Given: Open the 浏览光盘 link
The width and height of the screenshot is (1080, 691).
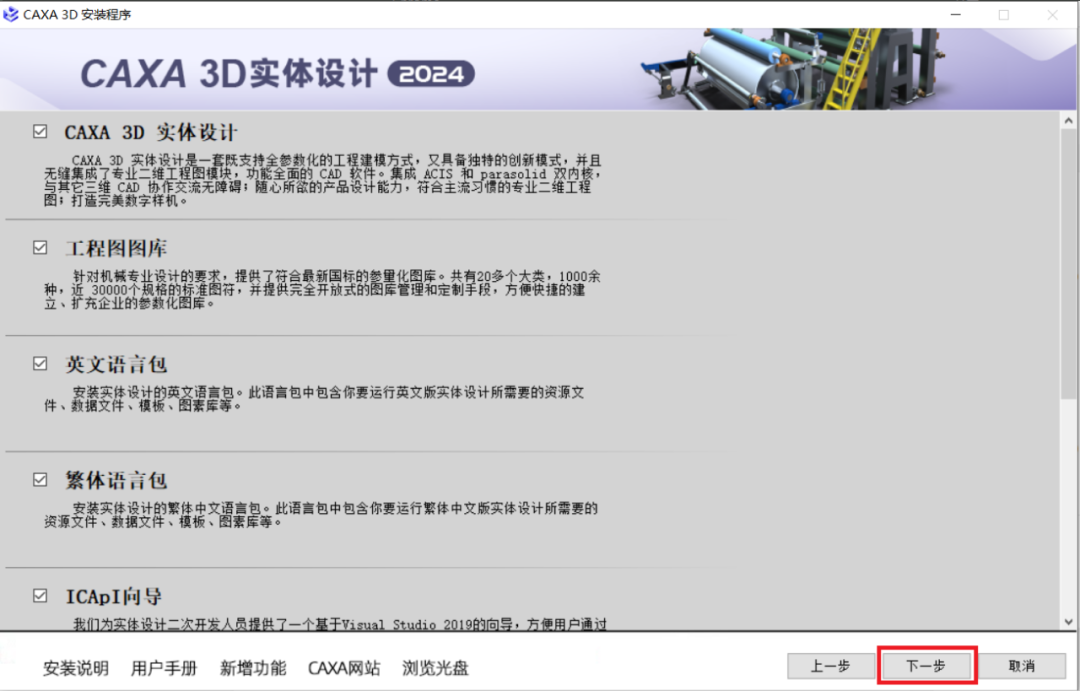Looking at the screenshot, I should [435, 668].
